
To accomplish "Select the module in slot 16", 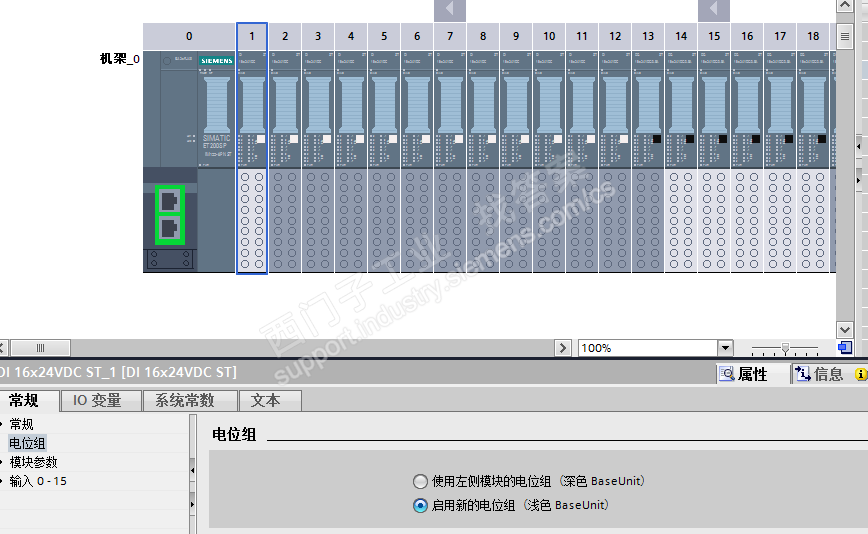I will pos(747,162).
